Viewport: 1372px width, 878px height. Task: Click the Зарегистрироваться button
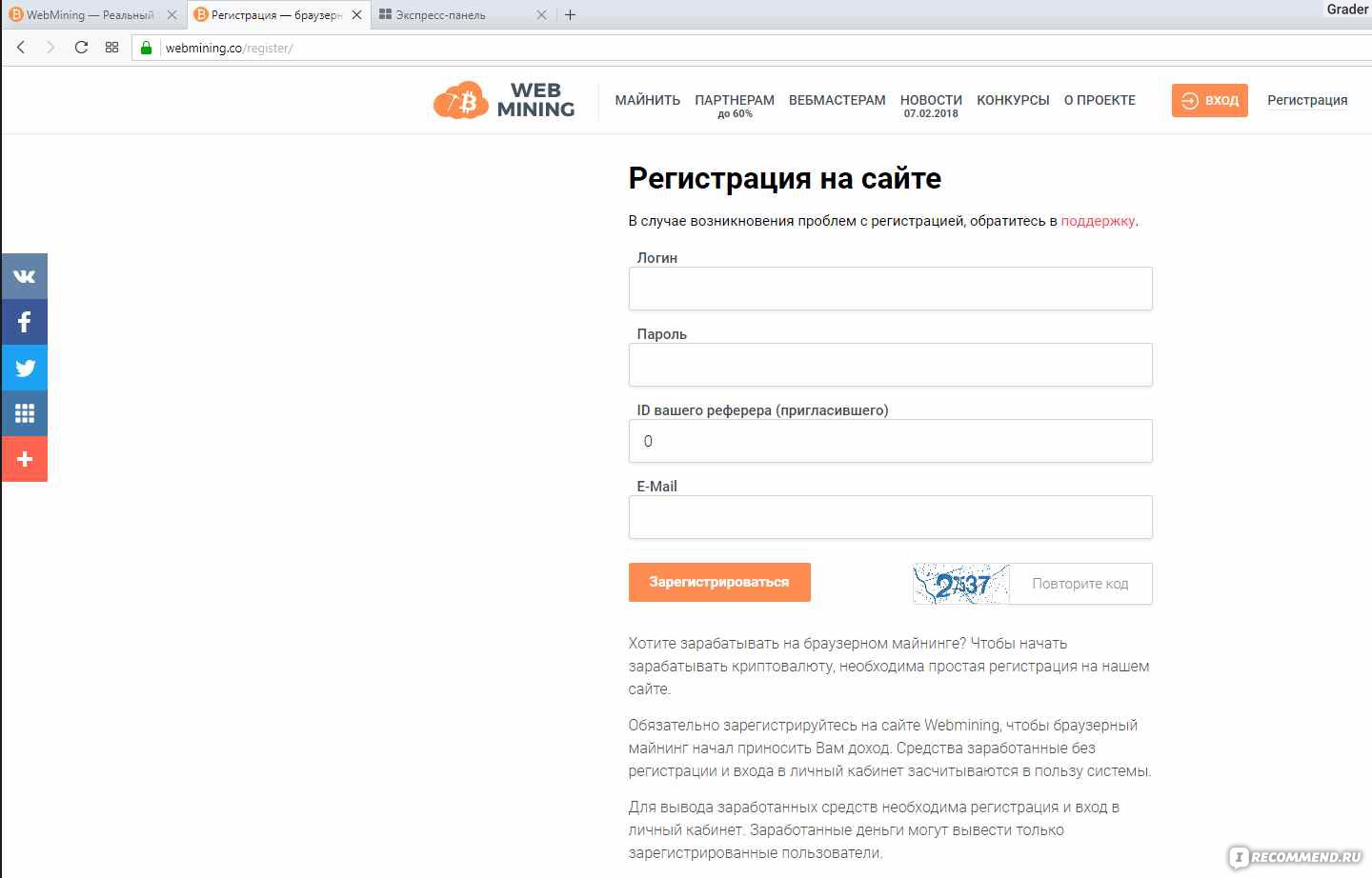[719, 582]
